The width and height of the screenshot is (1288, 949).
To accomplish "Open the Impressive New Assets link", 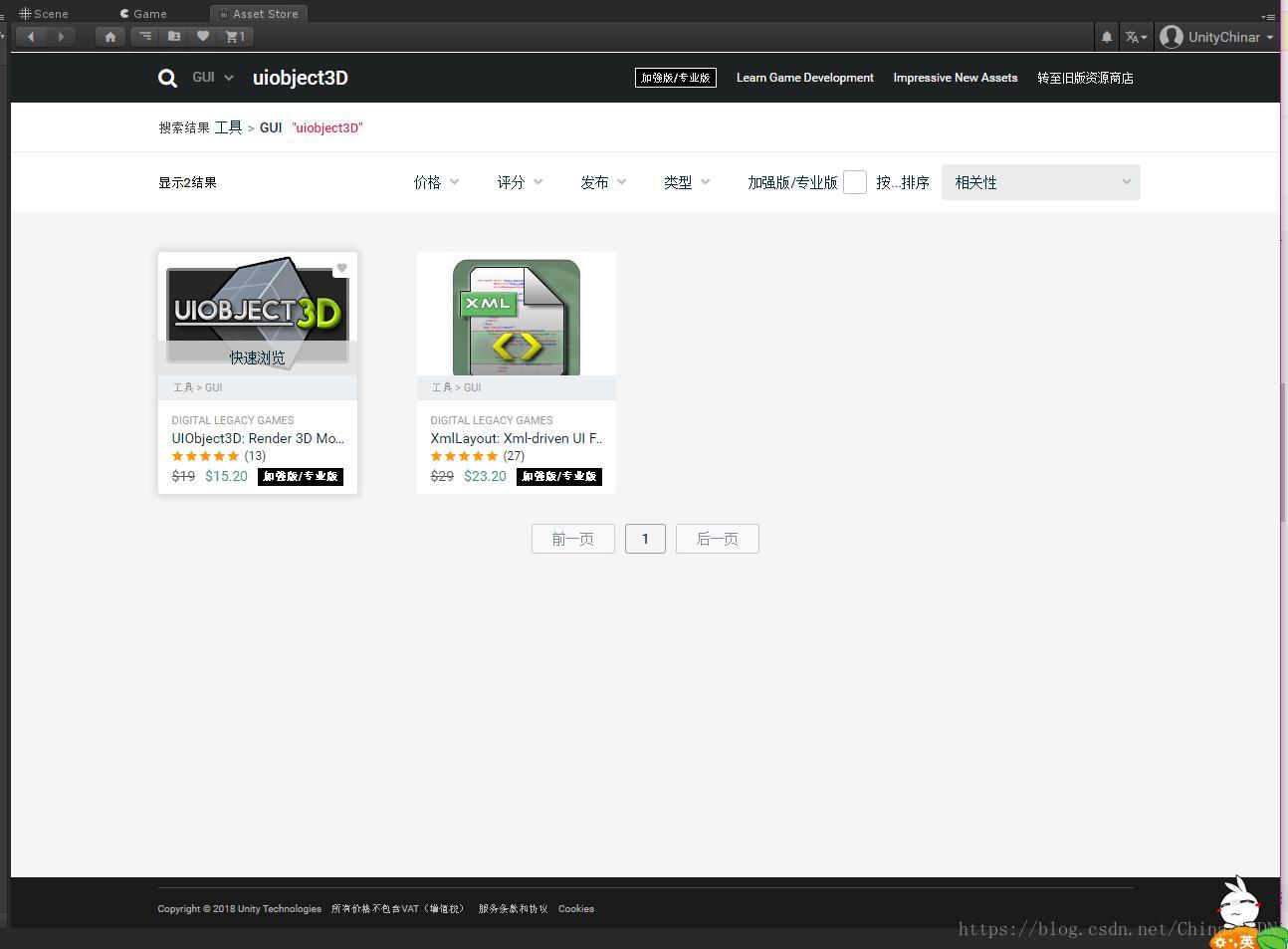I will click(956, 78).
